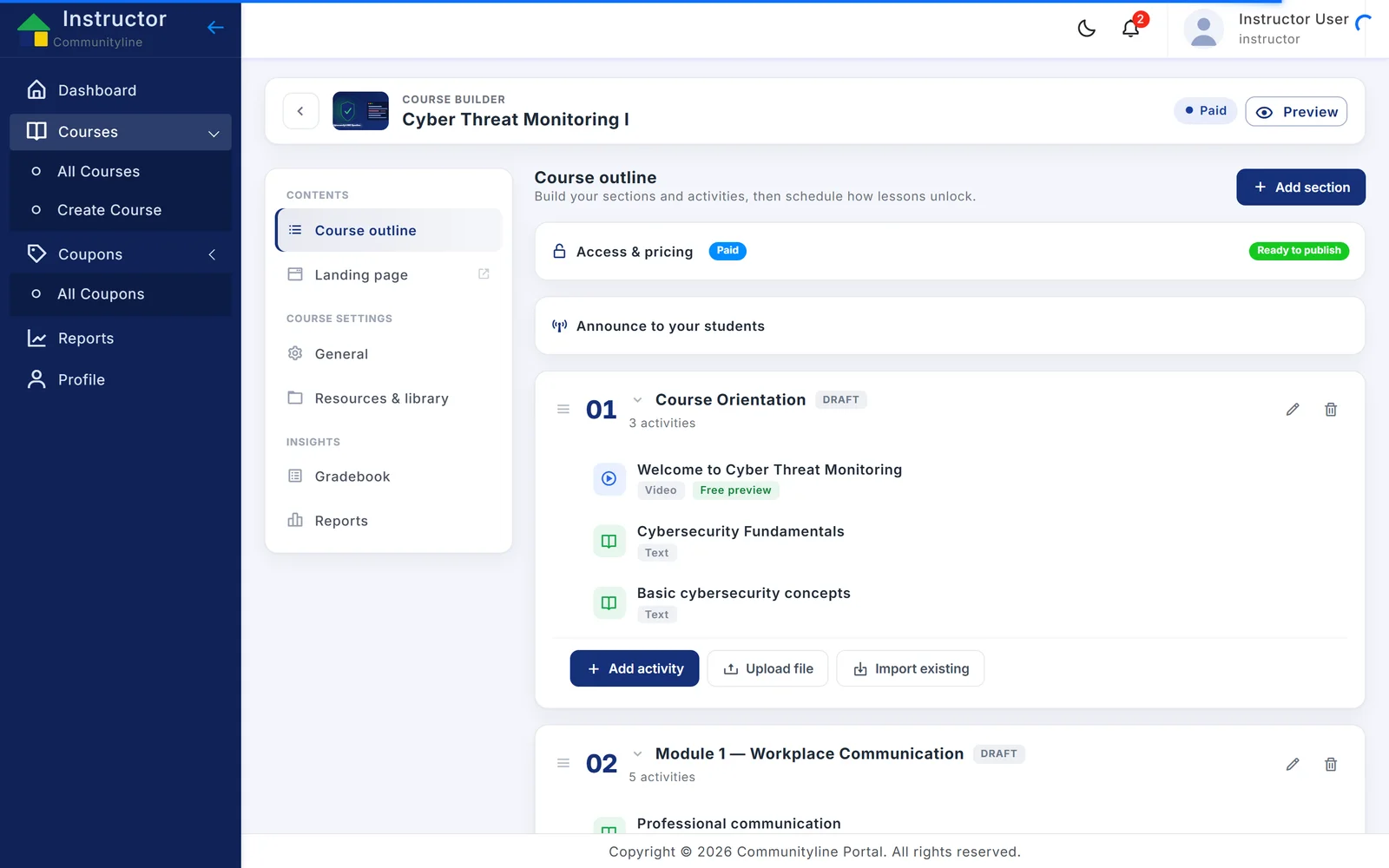The width and height of the screenshot is (1389, 868).
Task: Click Import existing button
Action: click(910, 668)
